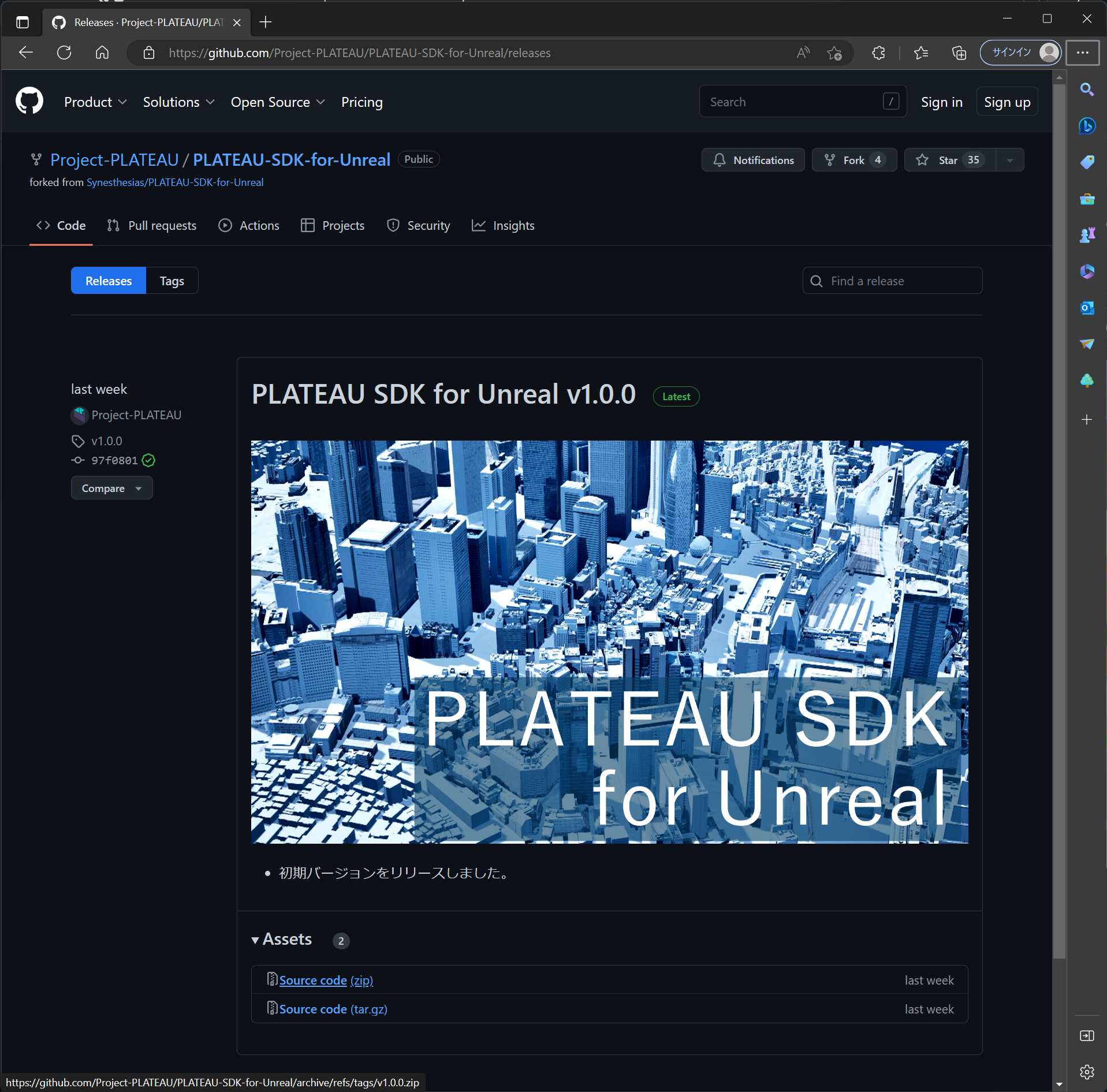Launch Games from the Edge sidebar
The image size is (1107, 1092).
point(1087,235)
